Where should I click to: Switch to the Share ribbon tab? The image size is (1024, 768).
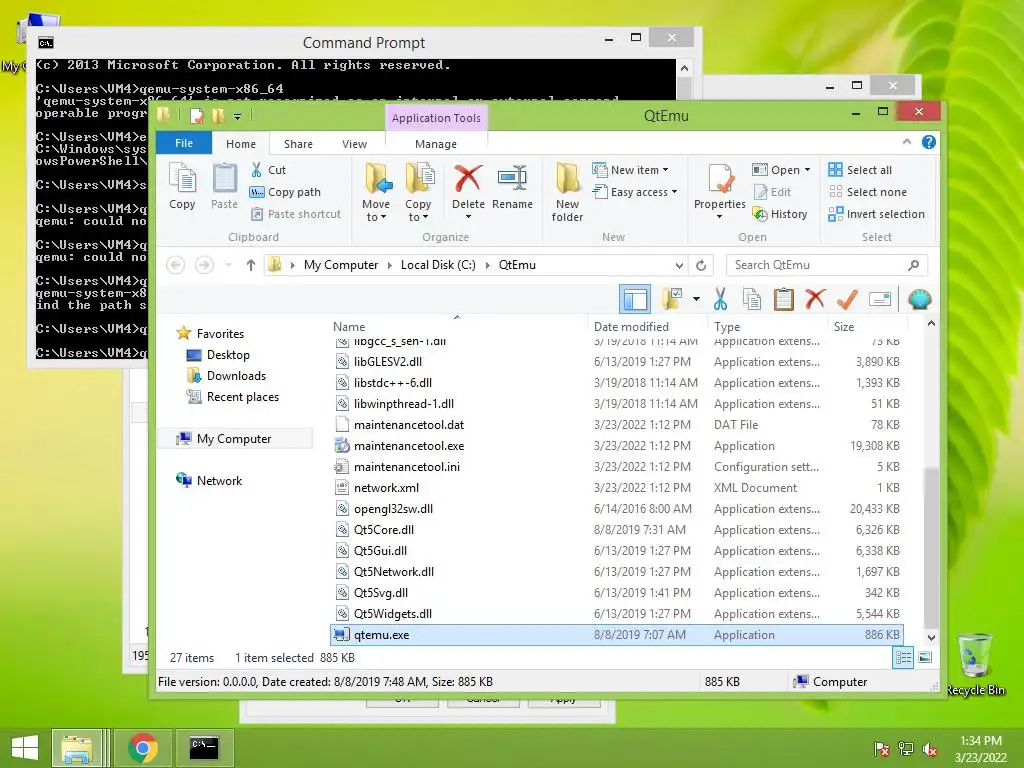pos(298,144)
